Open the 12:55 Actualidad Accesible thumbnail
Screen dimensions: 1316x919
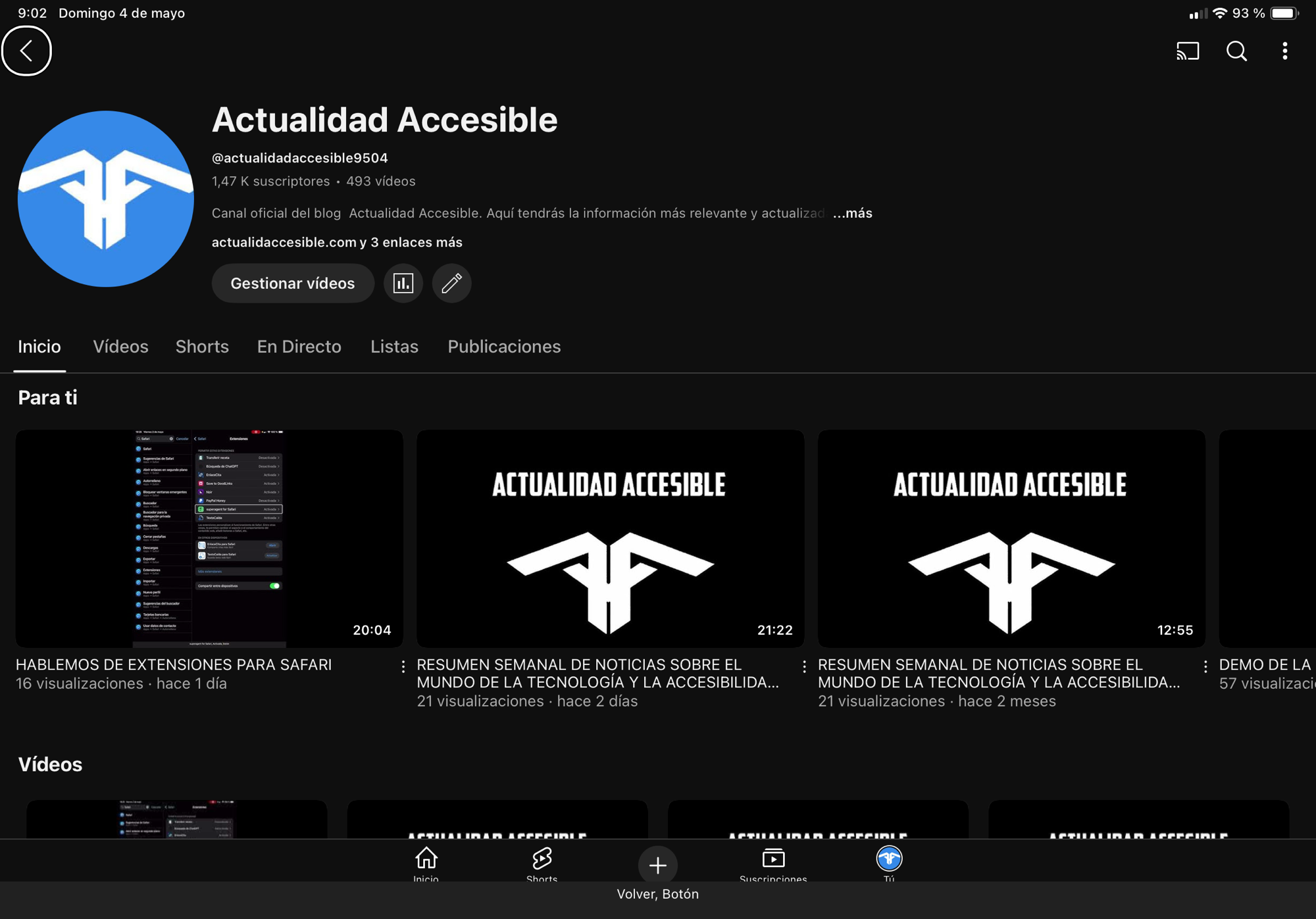(x=1011, y=539)
